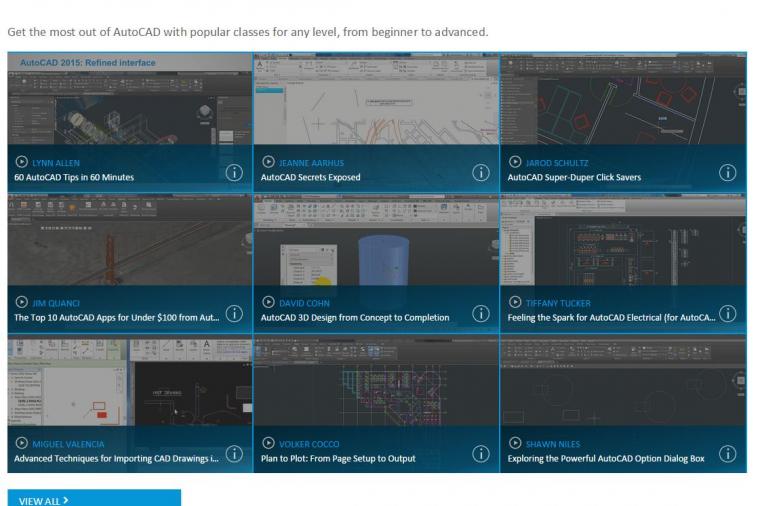760x506 pixels.
Task: Click the VIEW ALL button
Action: tap(94, 498)
